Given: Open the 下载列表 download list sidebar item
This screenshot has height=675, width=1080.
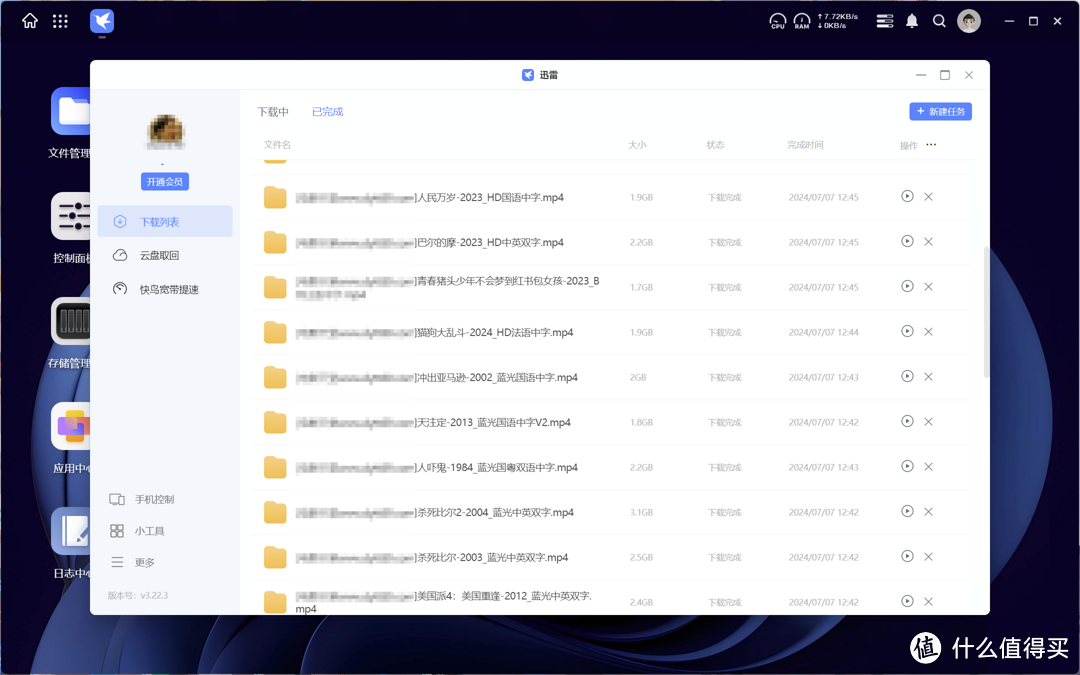Looking at the screenshot, I should (164, 222).
